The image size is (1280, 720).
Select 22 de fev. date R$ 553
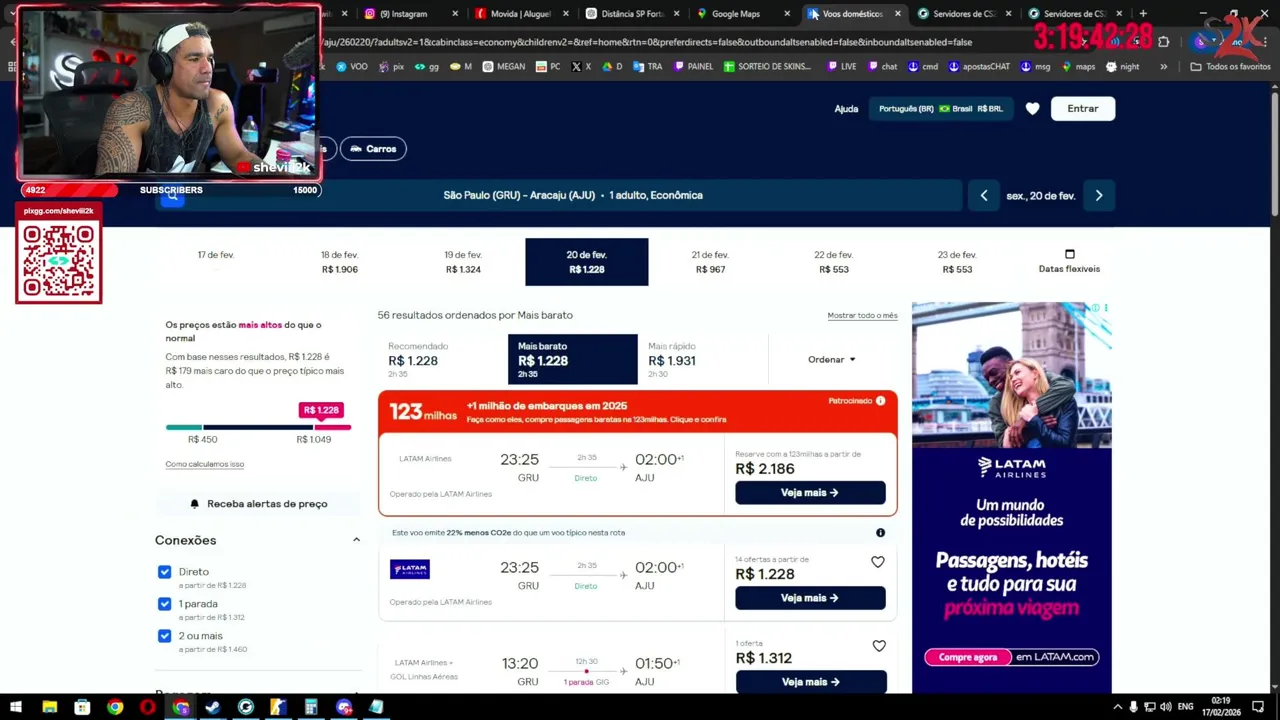pyautogui.click(x=833, y=262)
